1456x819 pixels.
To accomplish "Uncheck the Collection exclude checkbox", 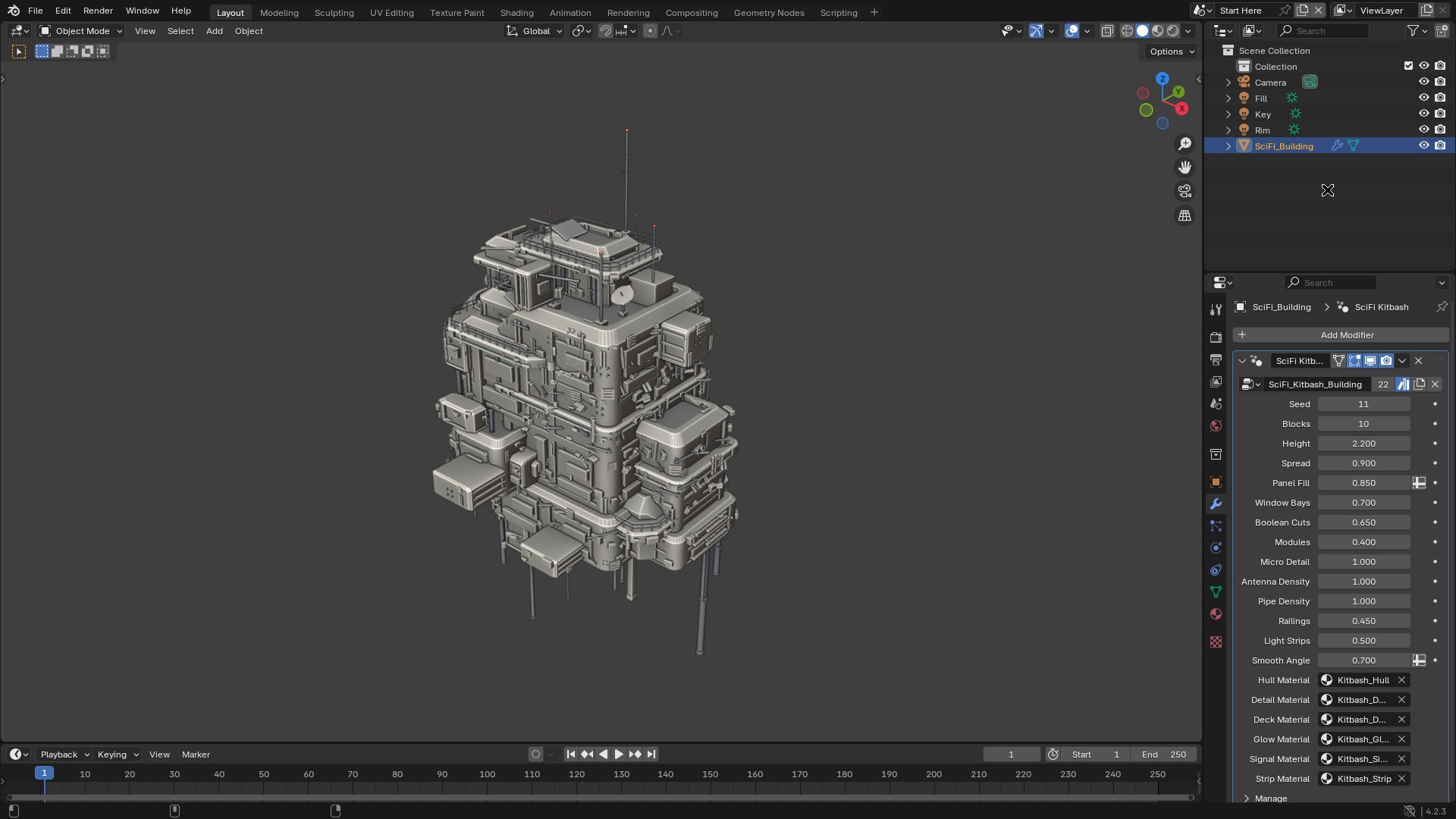I will [x=1408, y=66].
